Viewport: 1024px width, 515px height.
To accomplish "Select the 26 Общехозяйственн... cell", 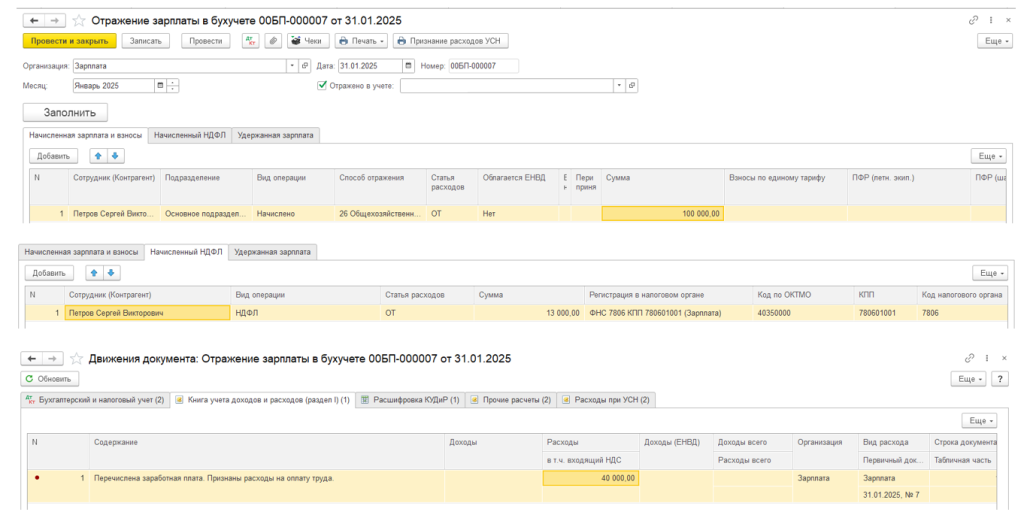I will click(x=381, y=213).
